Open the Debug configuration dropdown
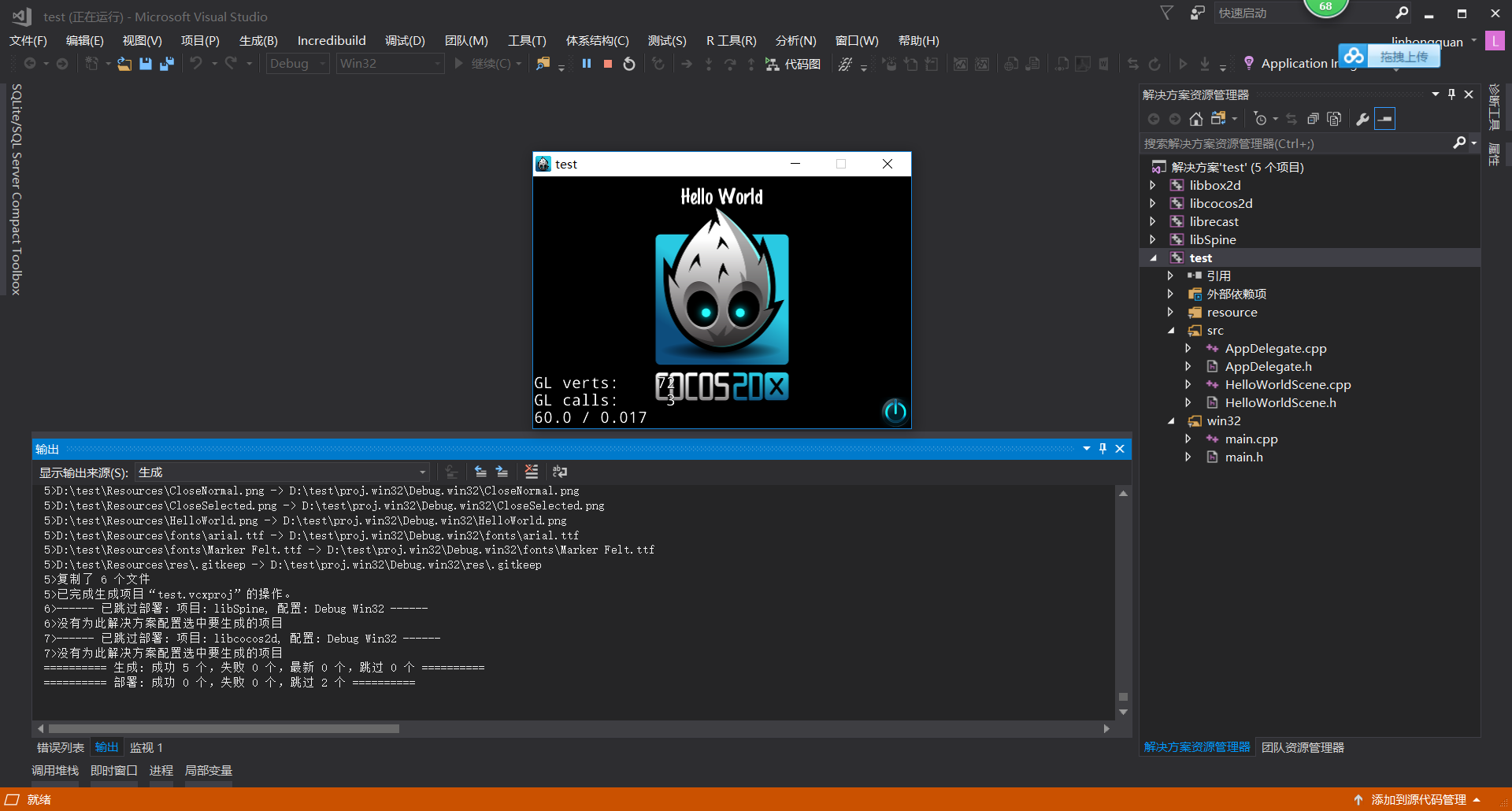 click(298, 64)
